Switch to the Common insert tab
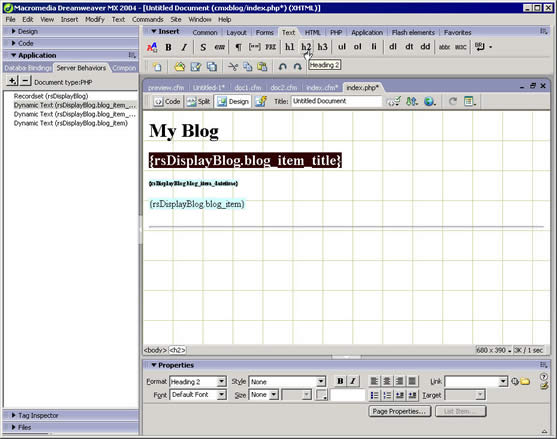The width and height of the screenshot is (557, 439). tap(205, 33)
